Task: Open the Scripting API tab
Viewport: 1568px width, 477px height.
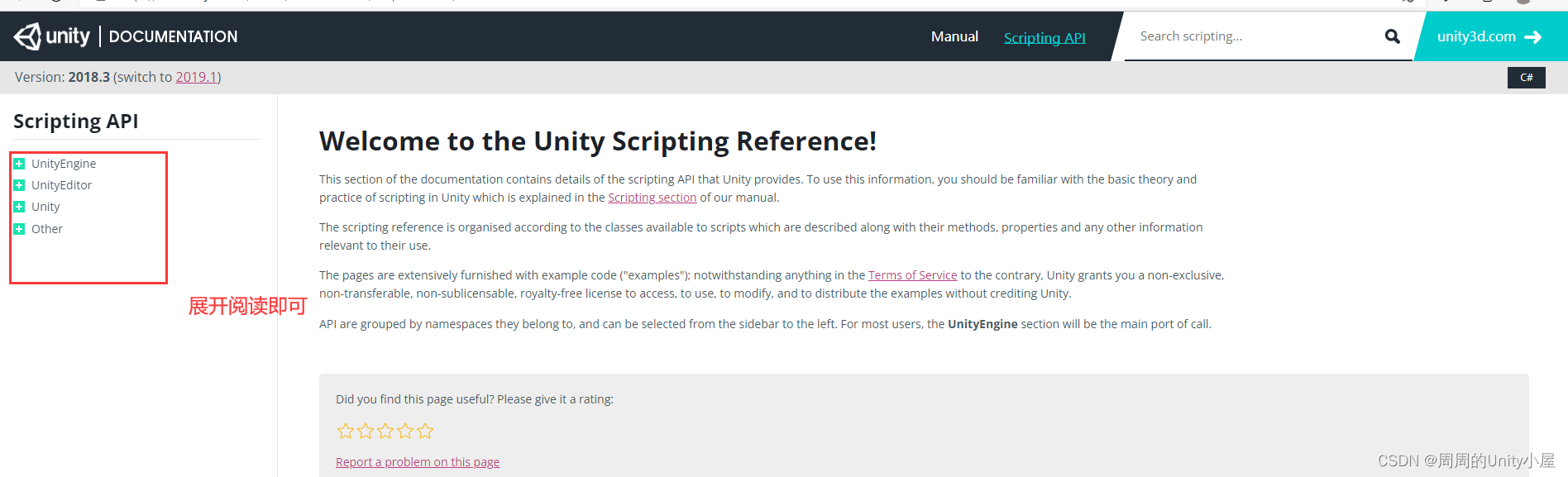Action: [1045, 37]
